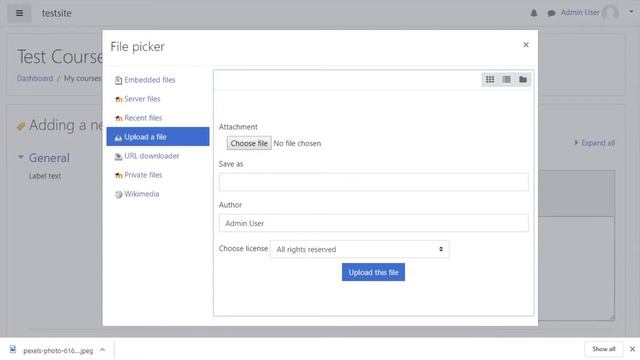Open the downloaded pexels-photo jpeg file
640x360 pixels.
pos(58,351)
